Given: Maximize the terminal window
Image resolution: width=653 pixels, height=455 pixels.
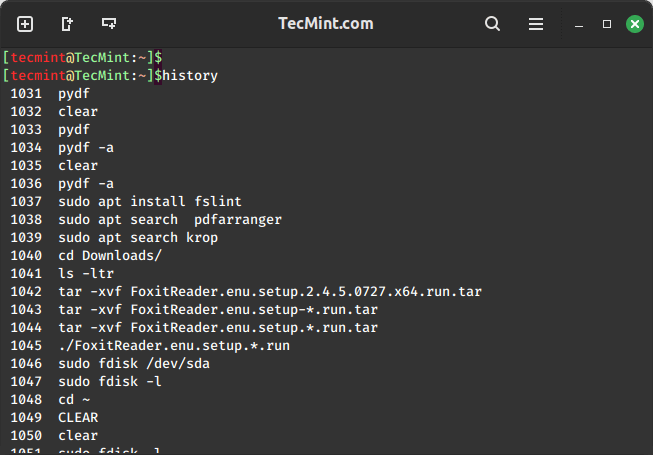Looking at the screenshot, I should [607, 24].
